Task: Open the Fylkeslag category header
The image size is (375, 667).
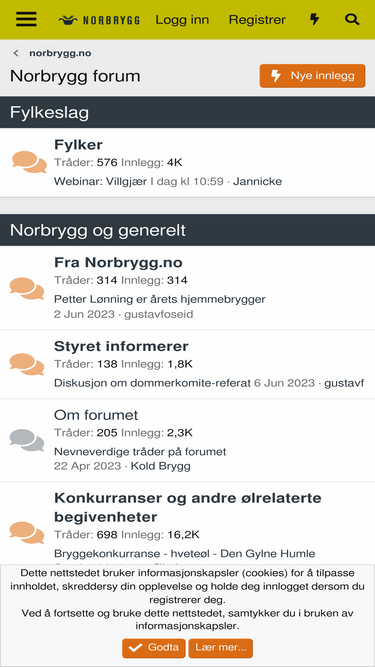Action: tap(49, 113)
